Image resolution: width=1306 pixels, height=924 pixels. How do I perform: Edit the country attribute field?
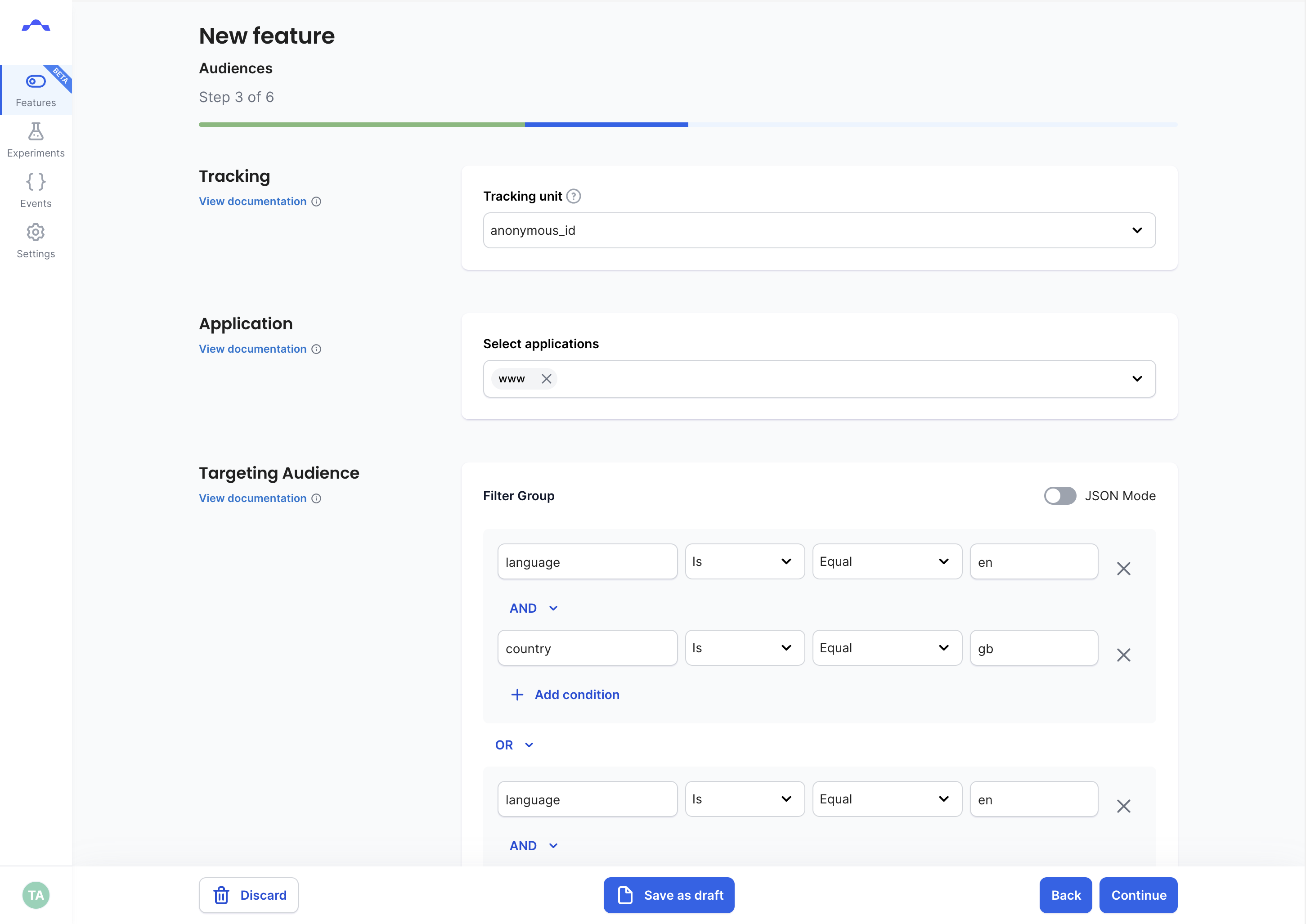(x=587, y=648)
